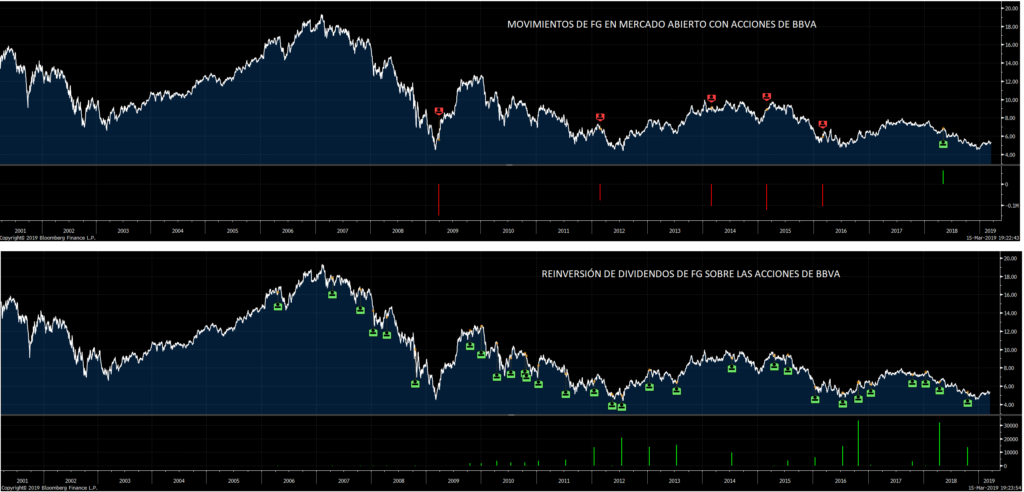The width and height of the screenshot is (1024, 492).
Task: Click the '30000' volume label on lower chart
Action: [x=1013, y=426]
